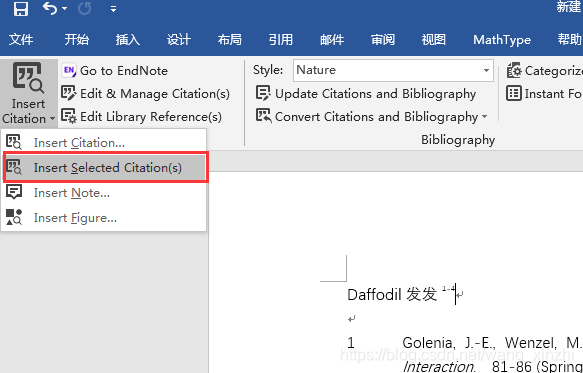Click the Instant Formatting icon
The height and width of the screenshot is (373, 583).
[x=514, y=93]
